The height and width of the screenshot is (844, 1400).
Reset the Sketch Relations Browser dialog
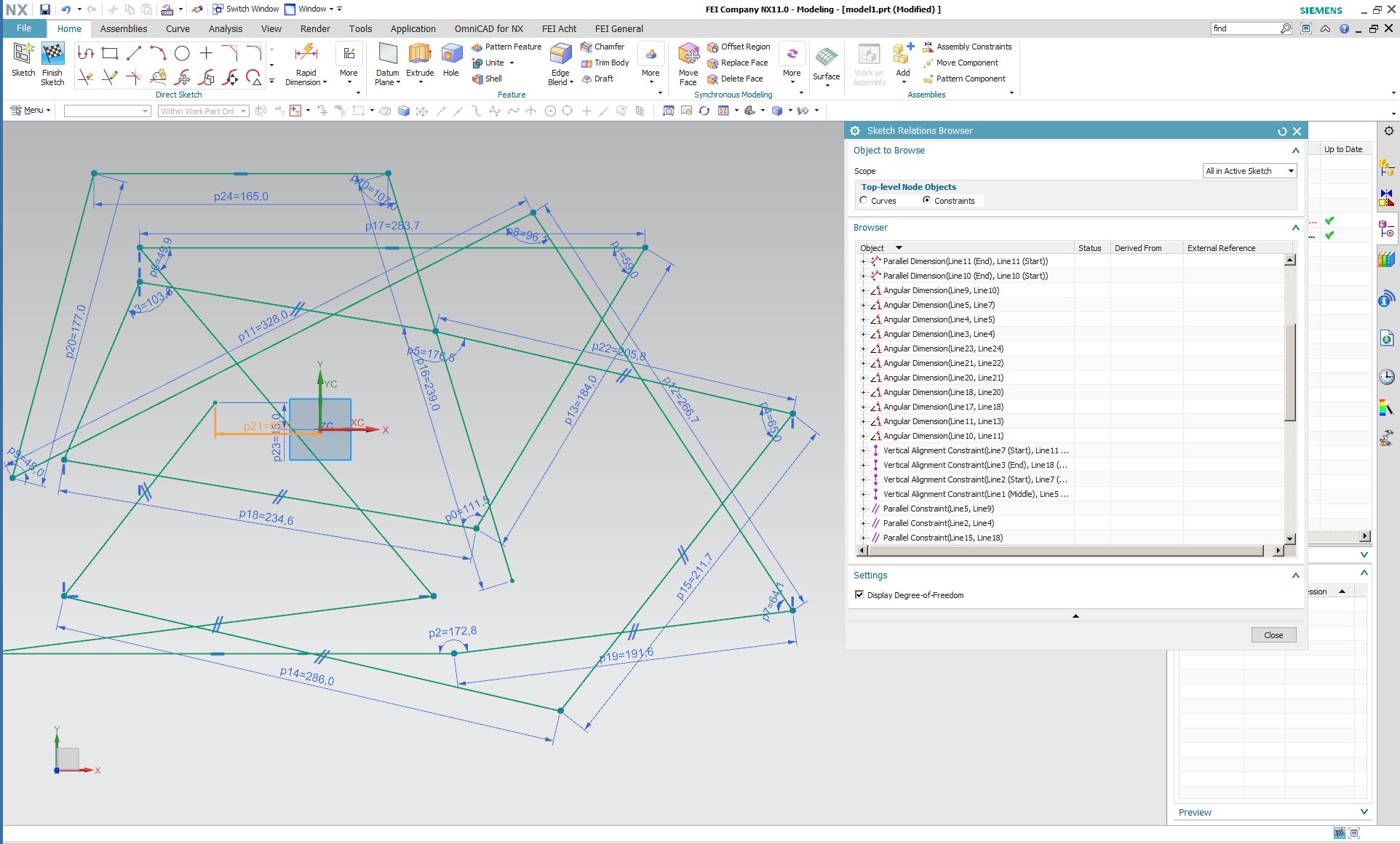pyautogui.click(x=1282, y=131)
